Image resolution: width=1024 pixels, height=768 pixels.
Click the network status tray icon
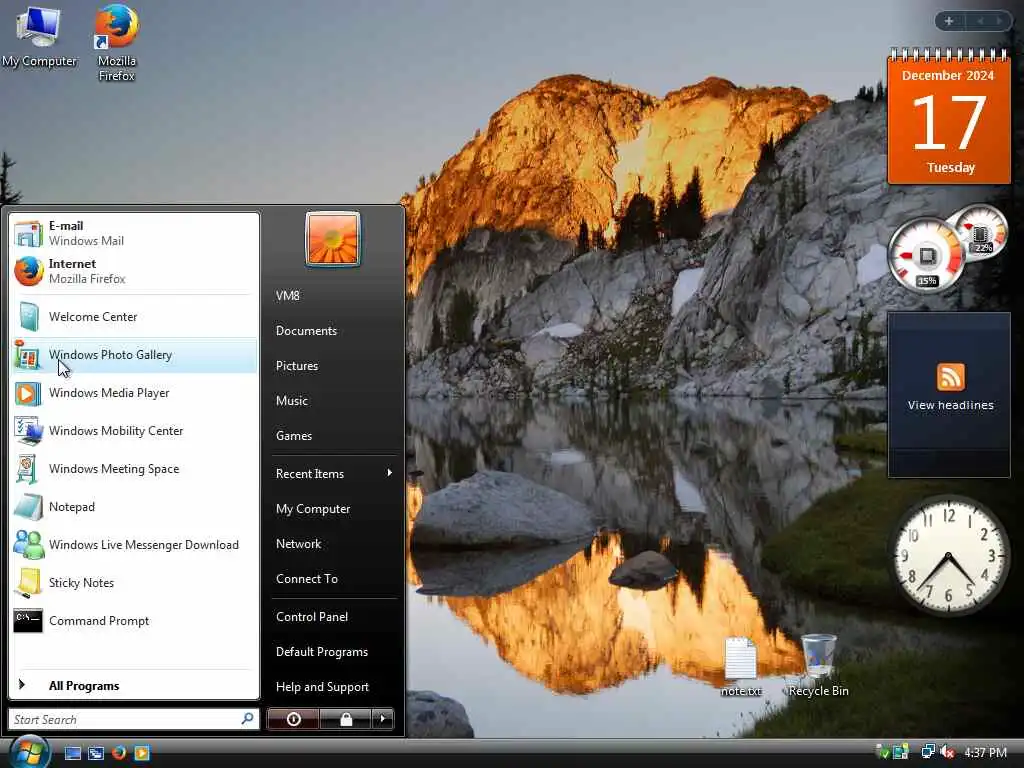928,752
